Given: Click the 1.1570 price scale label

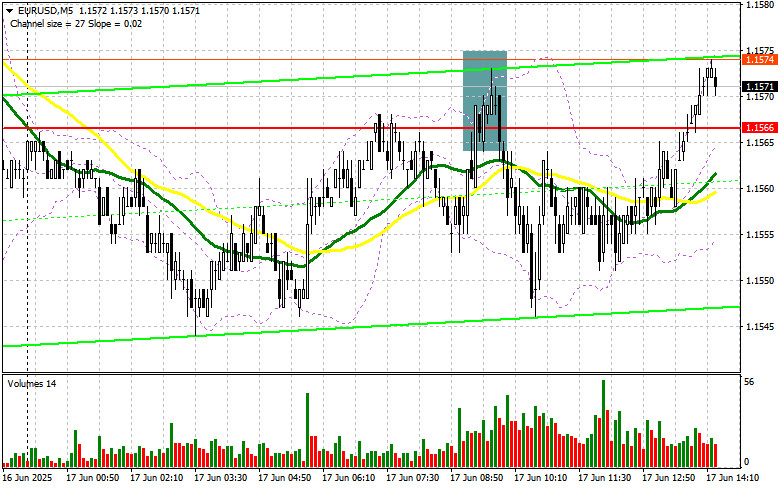Looking at the screenshot, I should point(760,97).
